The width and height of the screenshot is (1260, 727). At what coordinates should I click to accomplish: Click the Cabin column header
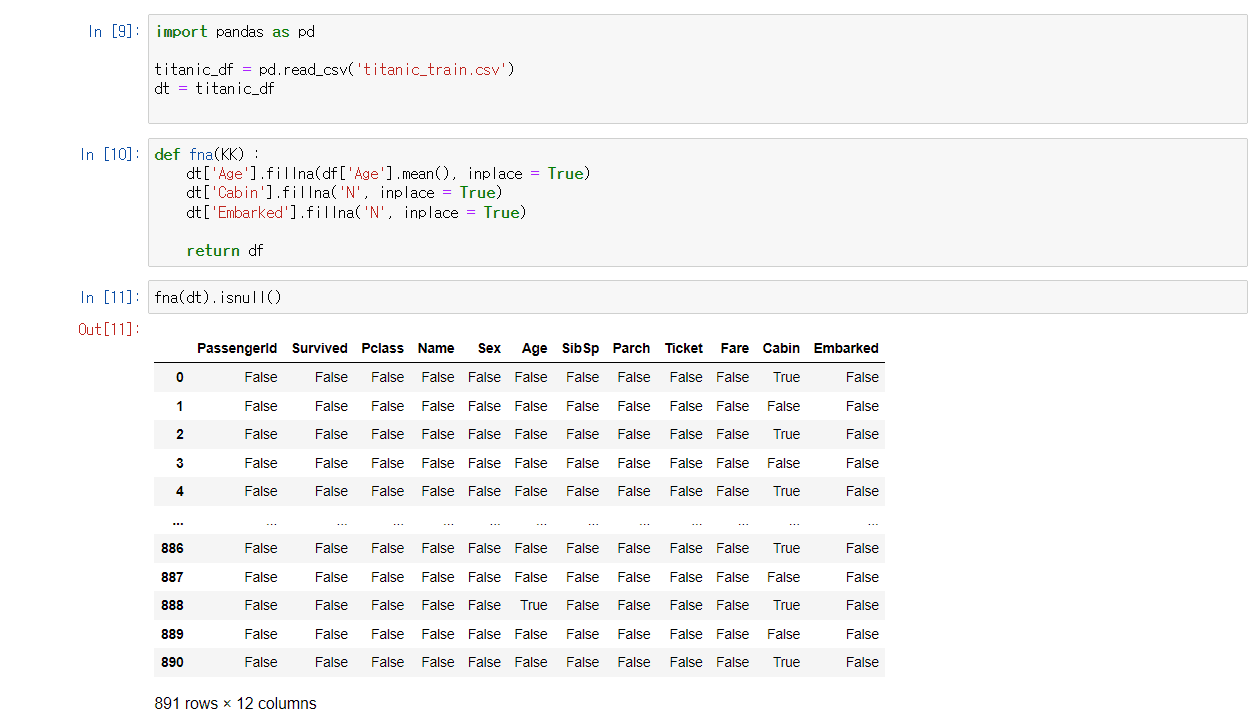click(781, 348)
